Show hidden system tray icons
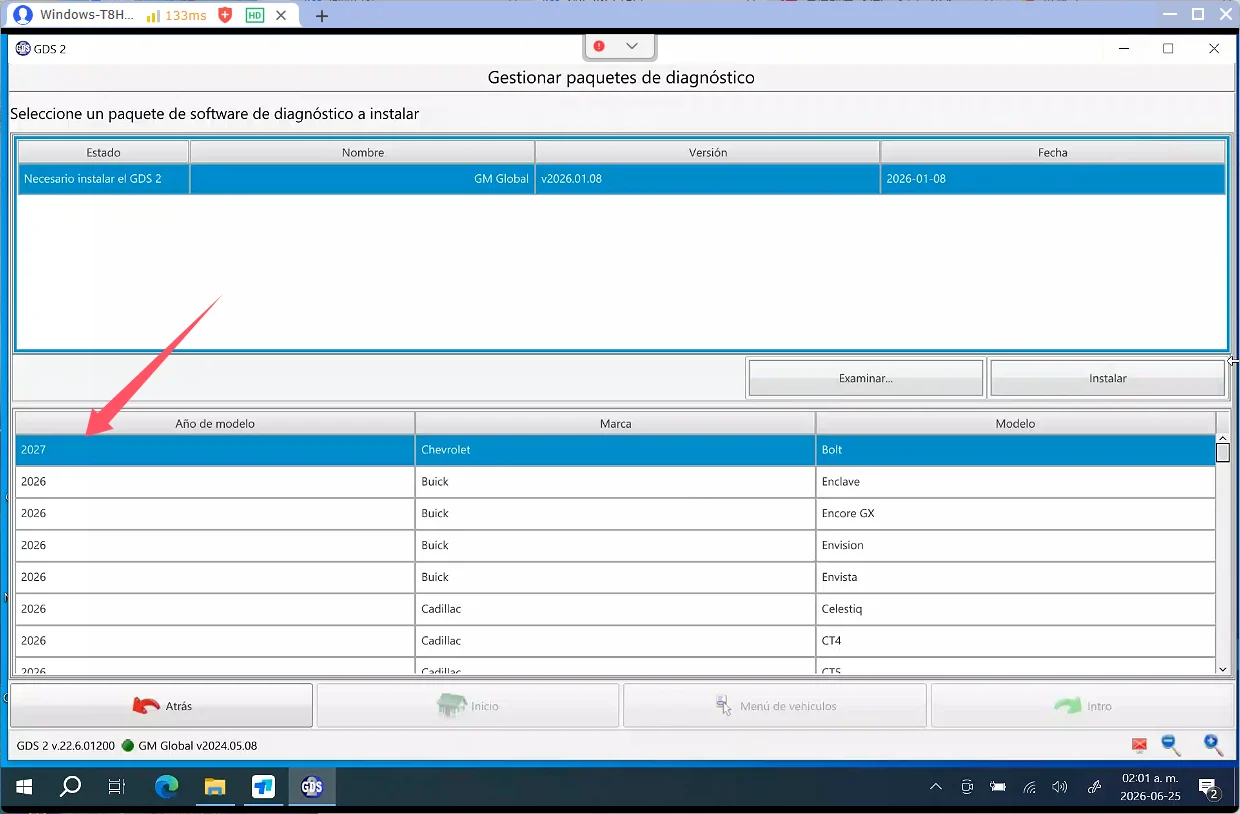This screenshot has width=1240, height=814. pos(936,787)
